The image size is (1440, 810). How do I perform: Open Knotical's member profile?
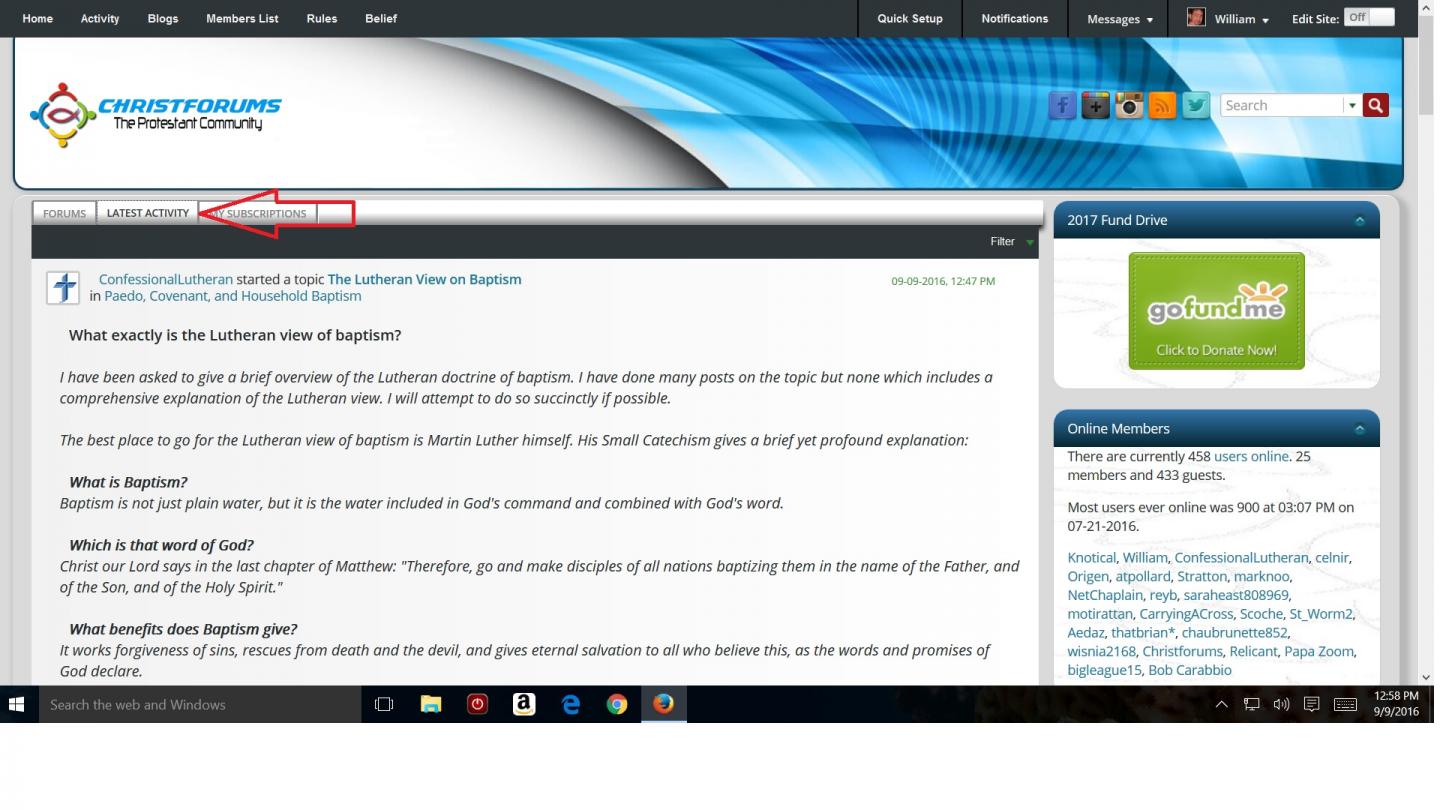click(1091, 558)
